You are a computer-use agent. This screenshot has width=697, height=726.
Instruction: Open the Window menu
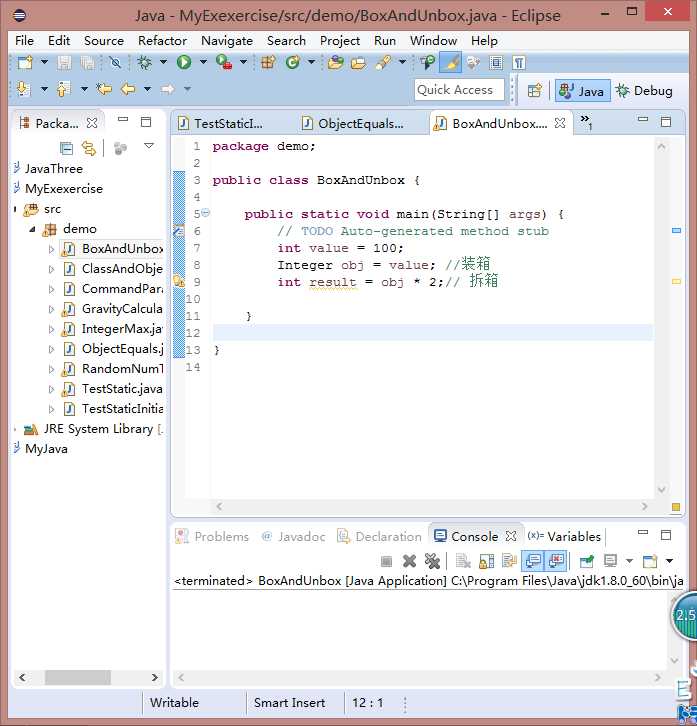pyautogui.click(x=433, y=41)
